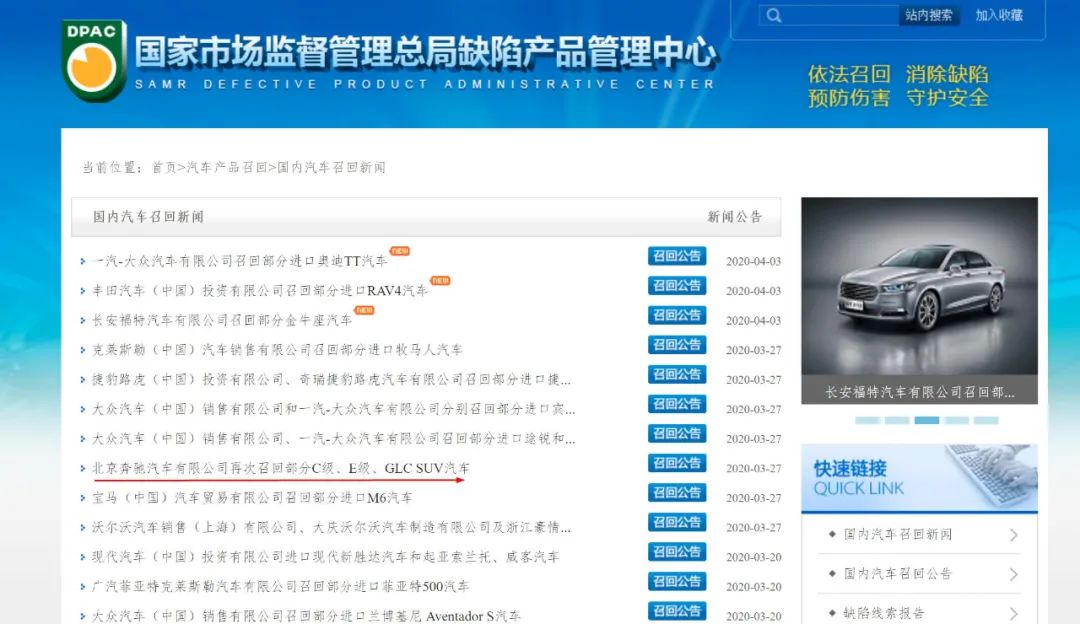Open the 北京奔驰 C级 E级 GLC recall item
This screenshot has height=624, width=1080.
point(281,468)
